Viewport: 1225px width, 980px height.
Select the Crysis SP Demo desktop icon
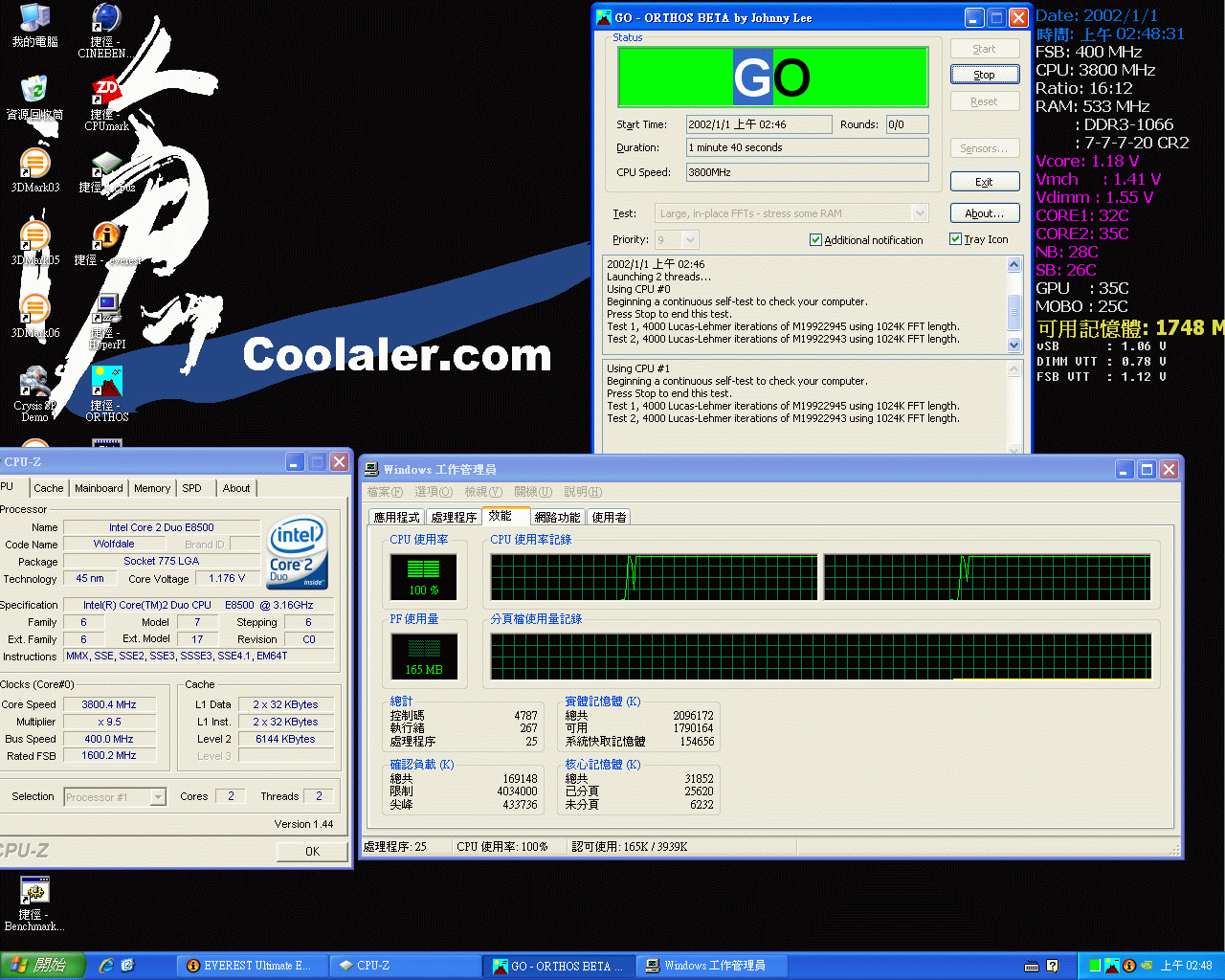click(x=34, y=393)
